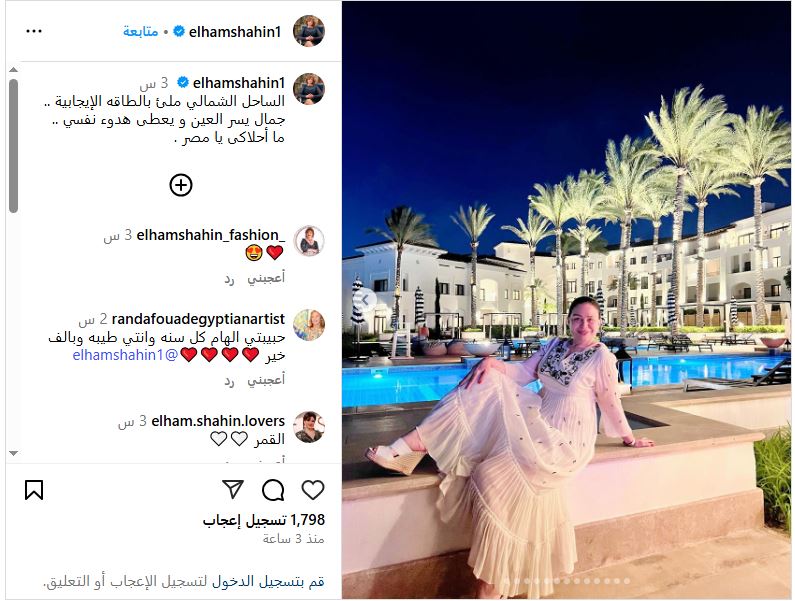The width and height of the screenshot is (795, 601).
Task: Click the blue verified badge in the header
Action: pyautogui.click(x=179, y=31)
